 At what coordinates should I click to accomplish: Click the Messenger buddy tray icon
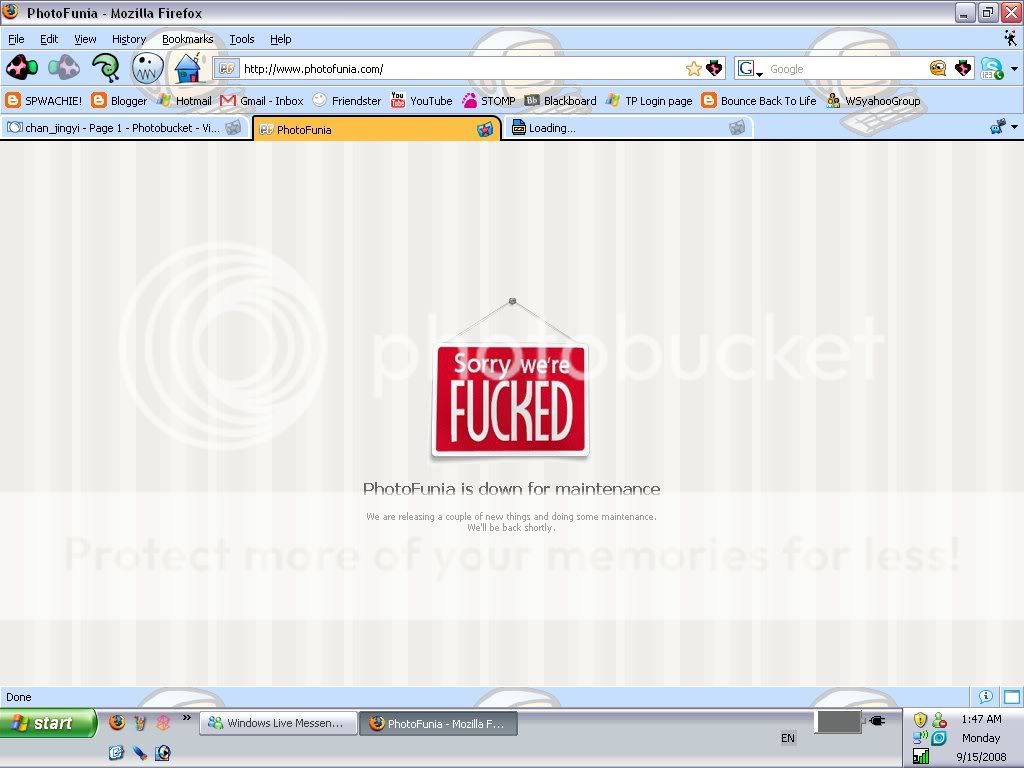[x=940, y=720]
